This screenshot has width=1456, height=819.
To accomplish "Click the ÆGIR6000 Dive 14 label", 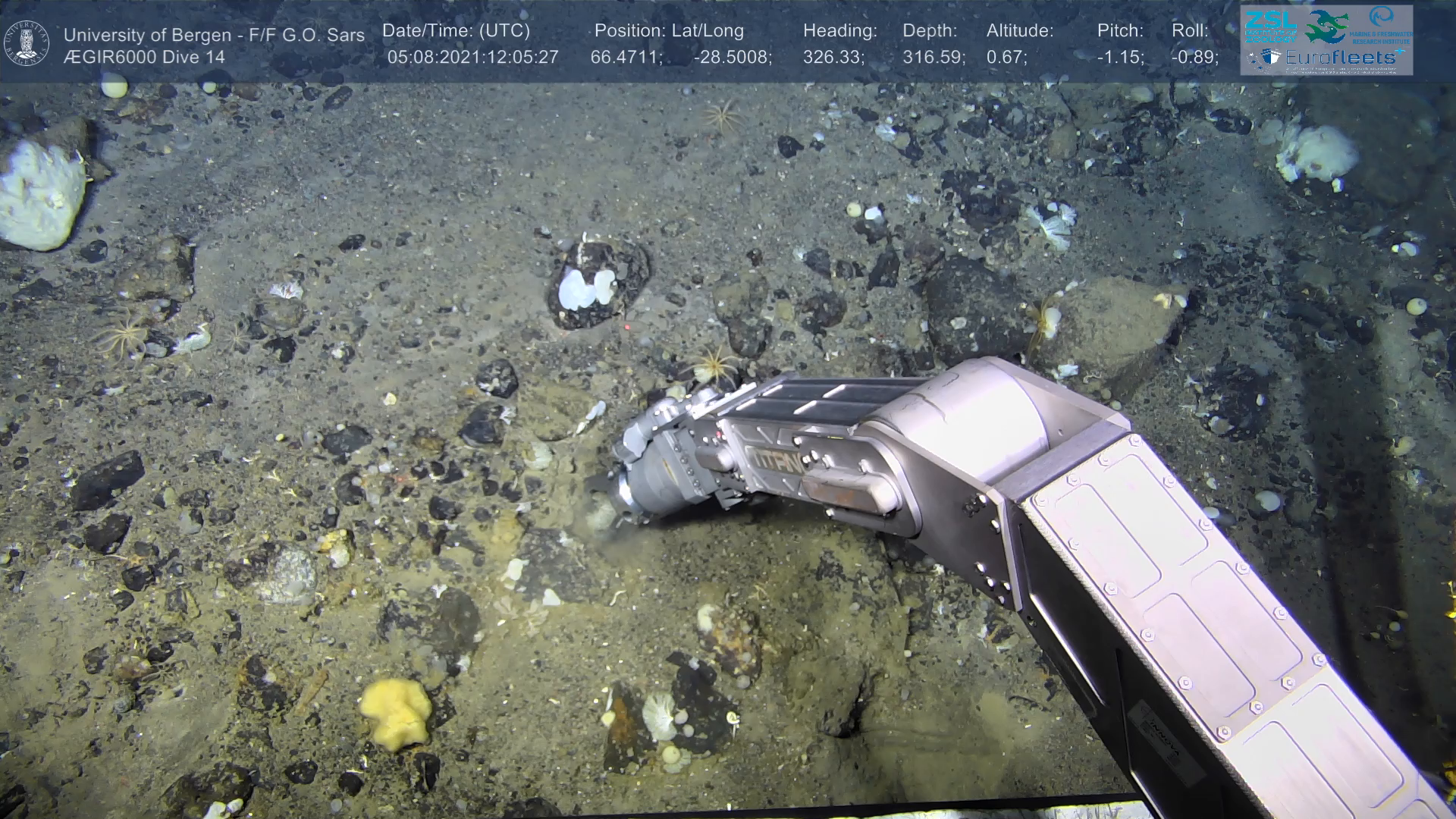I will [144, 58].
